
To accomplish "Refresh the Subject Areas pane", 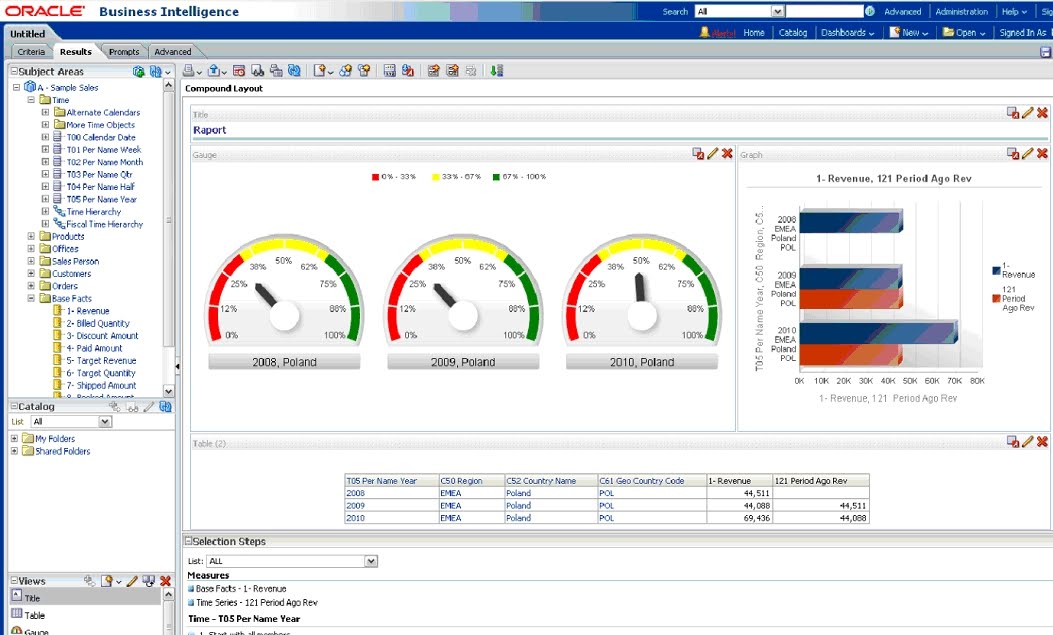I will click(156, 71).
